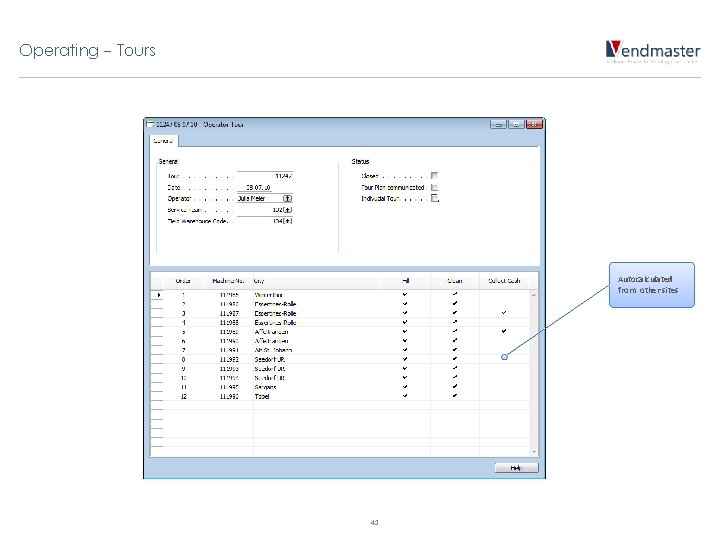Viewport: 720px width, 540px height.
Task: Toggle the Closed status checkbox
Action: pyautogui.click(x=434, y=175)
